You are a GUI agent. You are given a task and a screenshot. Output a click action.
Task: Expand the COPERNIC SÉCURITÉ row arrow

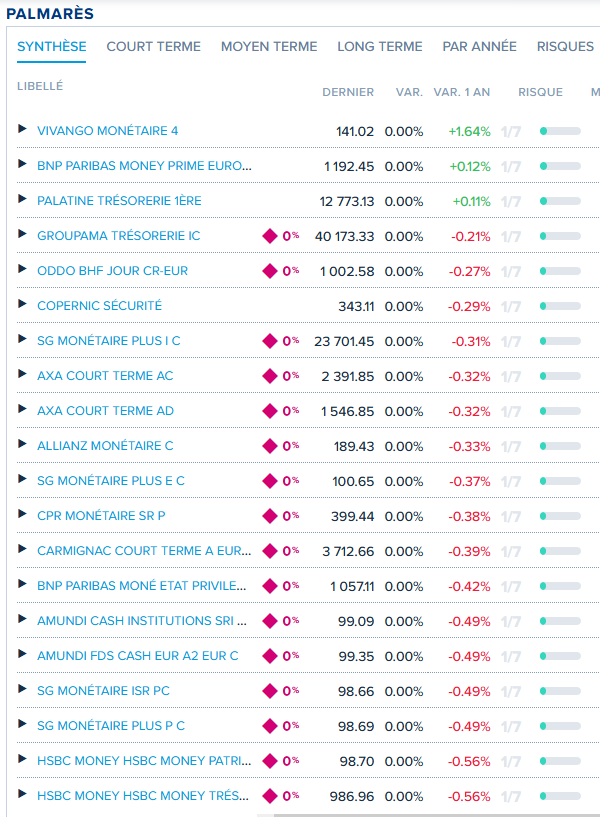[23, 305]
